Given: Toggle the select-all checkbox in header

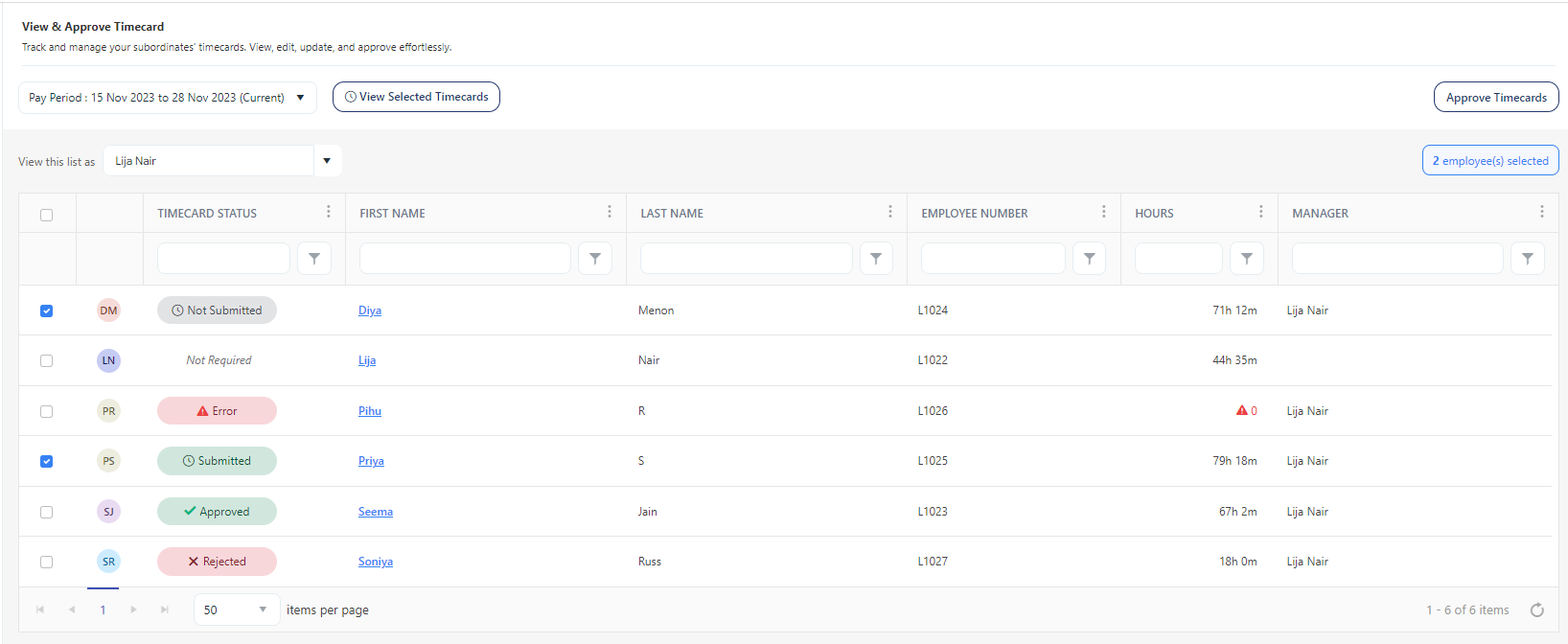Looking at the screenshot, I should click(x=46, y=215).
